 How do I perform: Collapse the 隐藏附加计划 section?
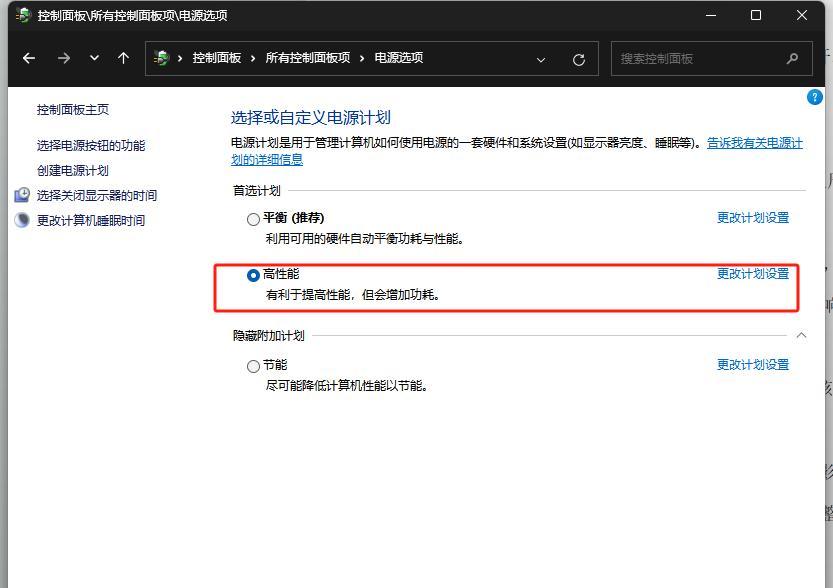click(x=800, y=336)
